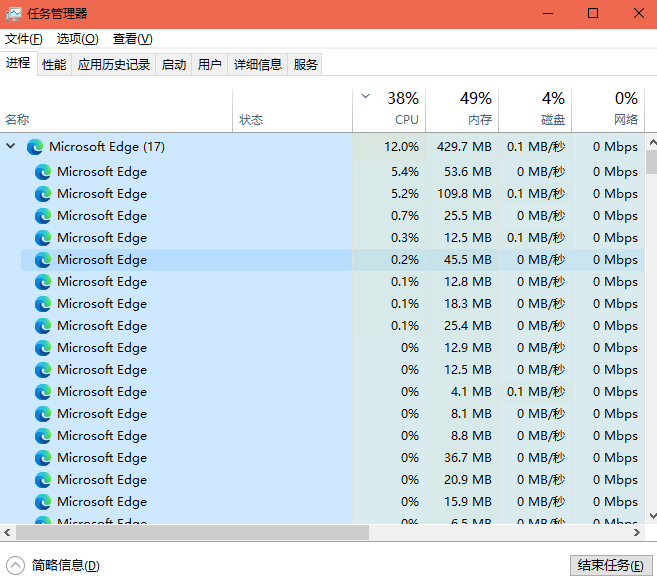
Task: Click the 15.9 MB memory value
Action: tap(468, 502)
